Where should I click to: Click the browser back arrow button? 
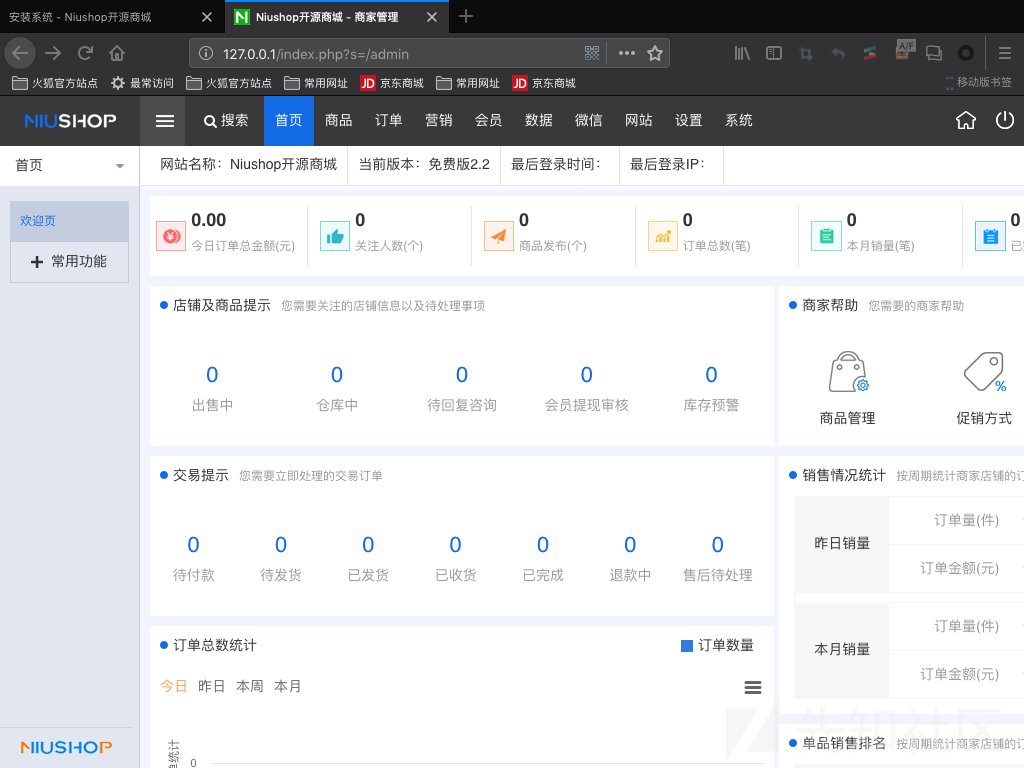click(x=20, y=53)
